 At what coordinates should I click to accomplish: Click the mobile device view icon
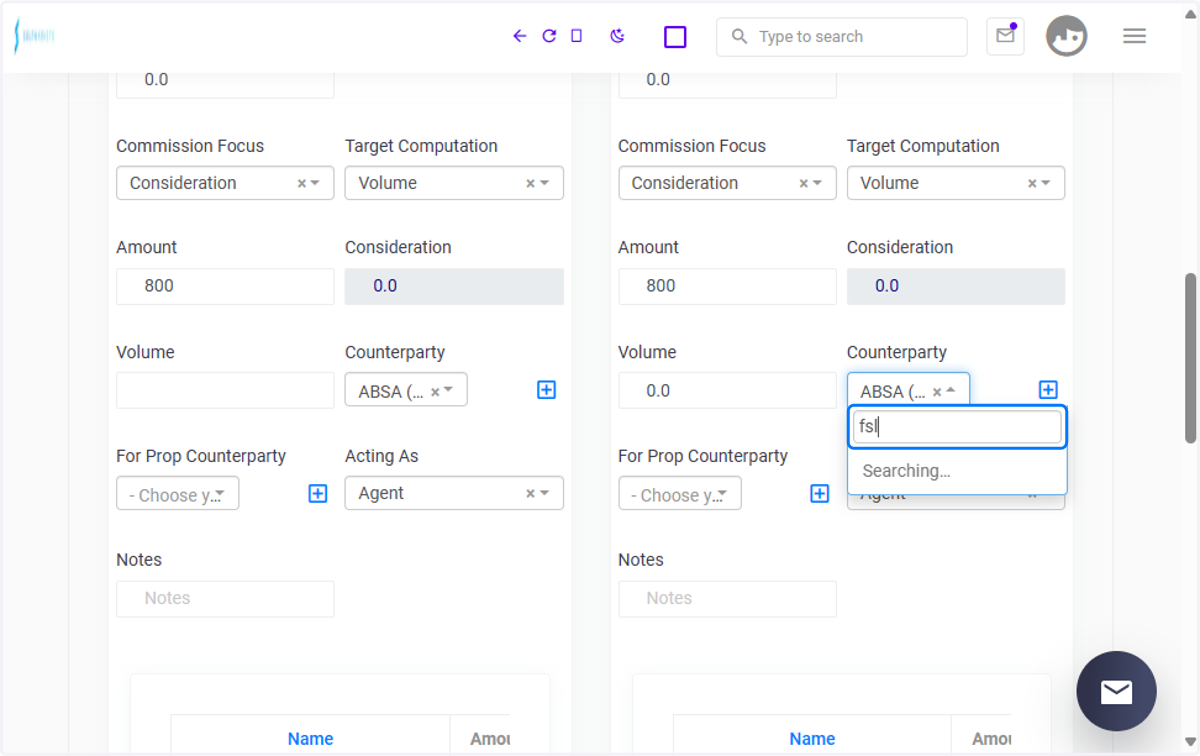tap(576, 36)
